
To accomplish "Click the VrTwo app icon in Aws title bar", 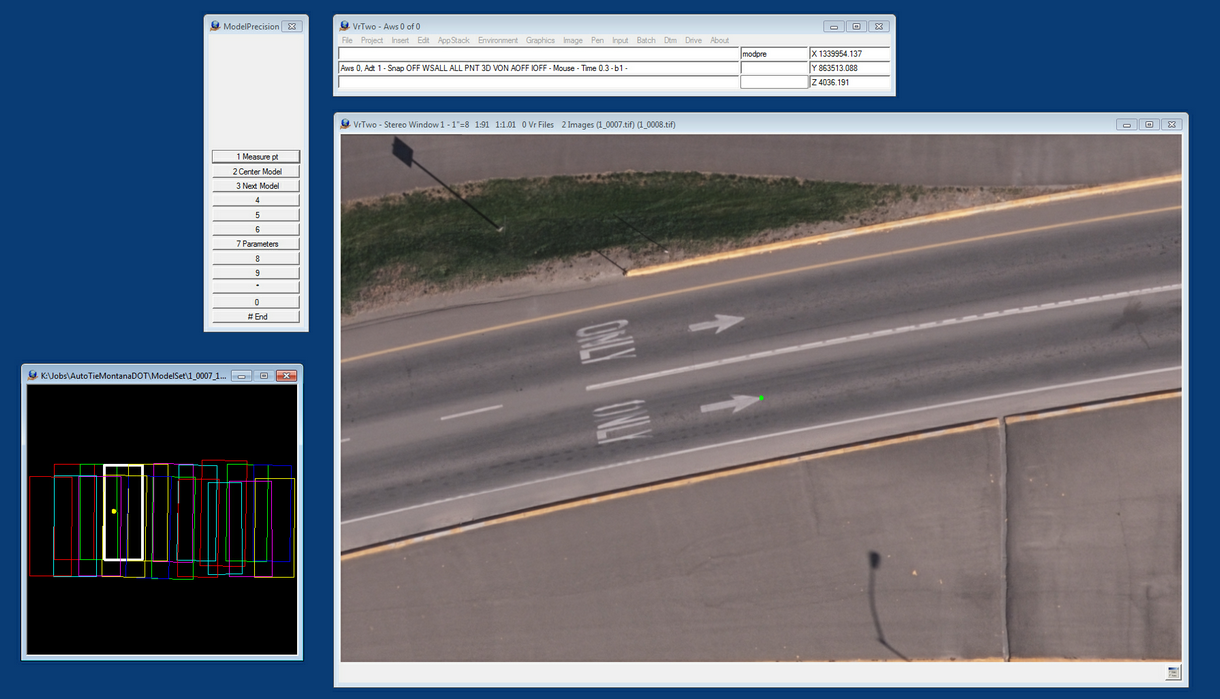I will pos(344,26).
